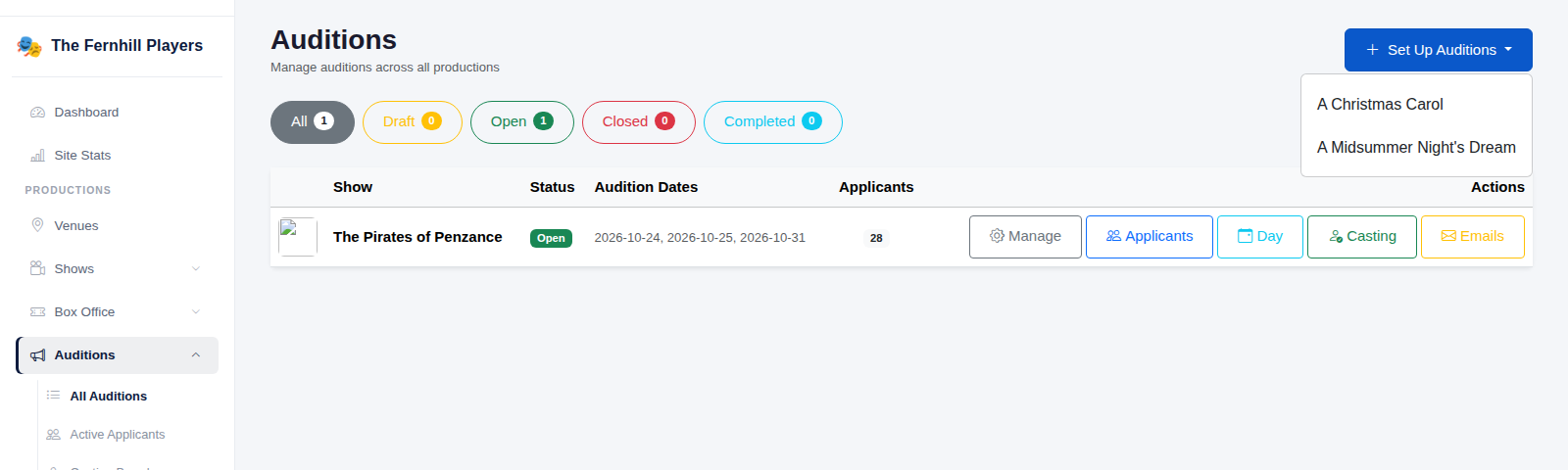Click the applicants count badge 28
Image resolution: width=1568 pixels, height=470 pixels.
[x=876, y=238]
